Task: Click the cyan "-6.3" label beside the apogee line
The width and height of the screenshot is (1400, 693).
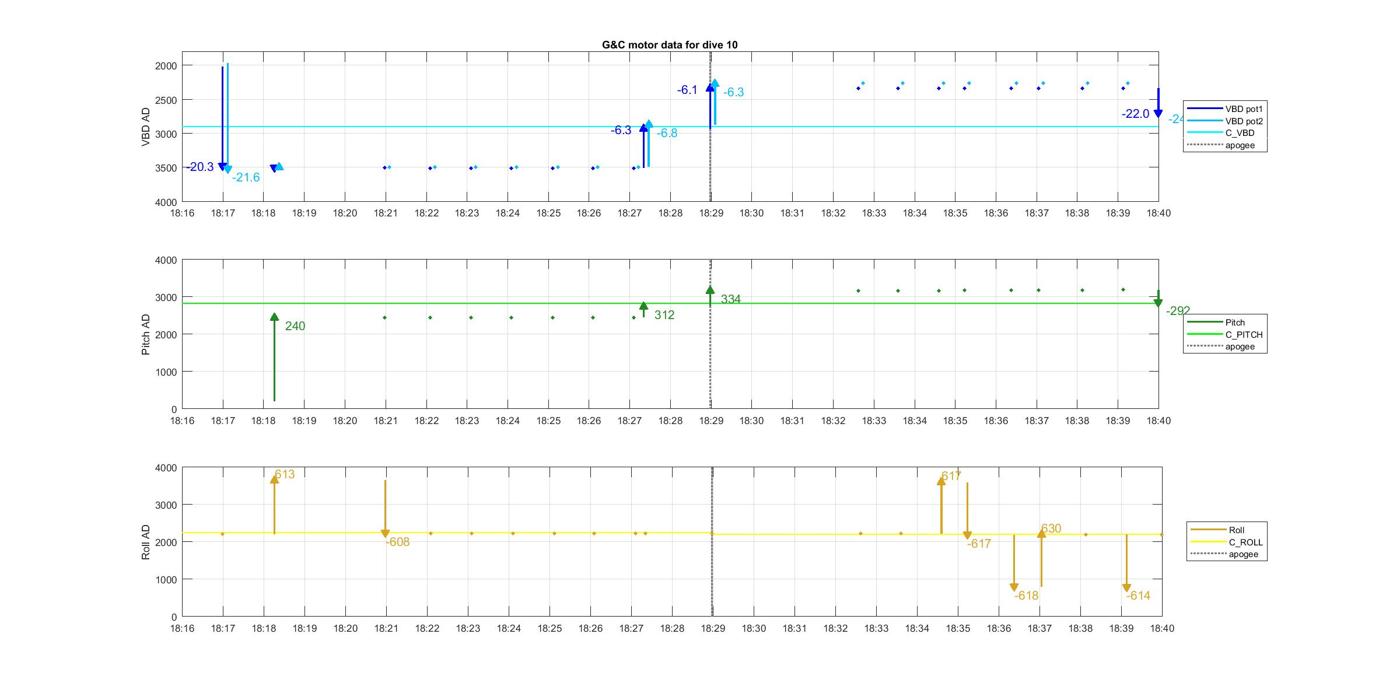Action: tap(734, 92)
